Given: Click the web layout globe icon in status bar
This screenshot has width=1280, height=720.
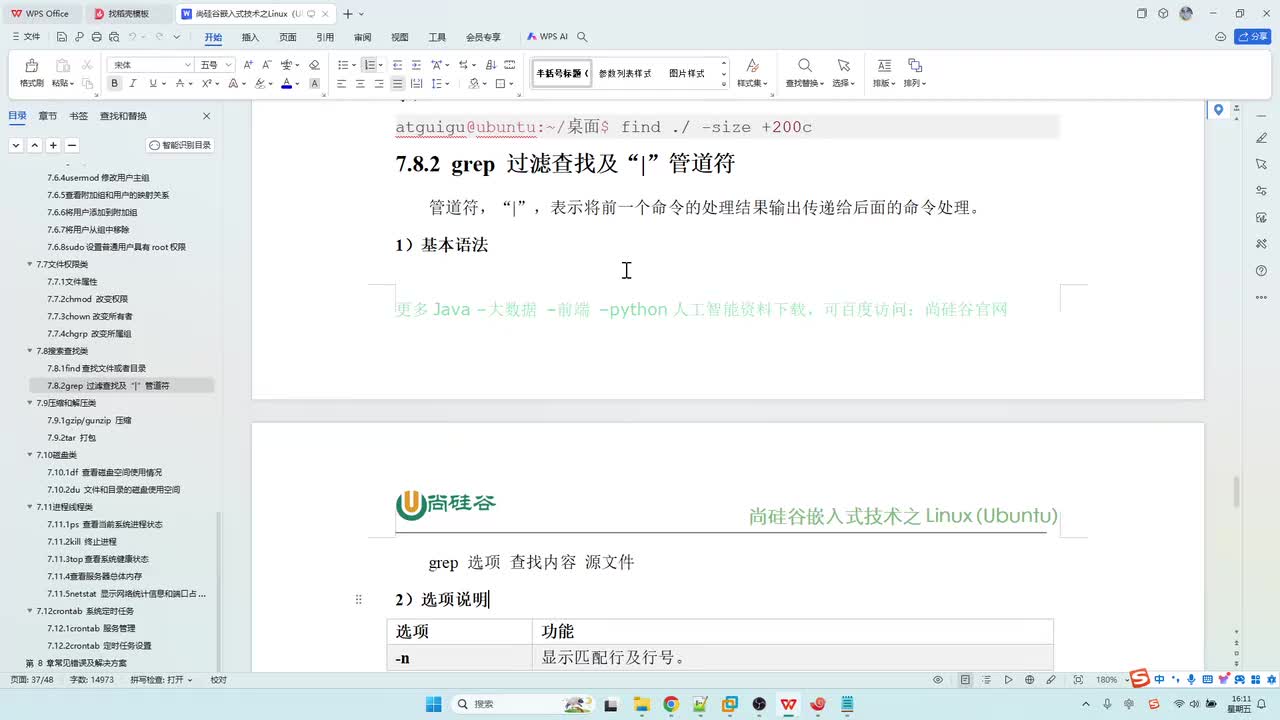Looking at the screenshot, I should 1029,680.
